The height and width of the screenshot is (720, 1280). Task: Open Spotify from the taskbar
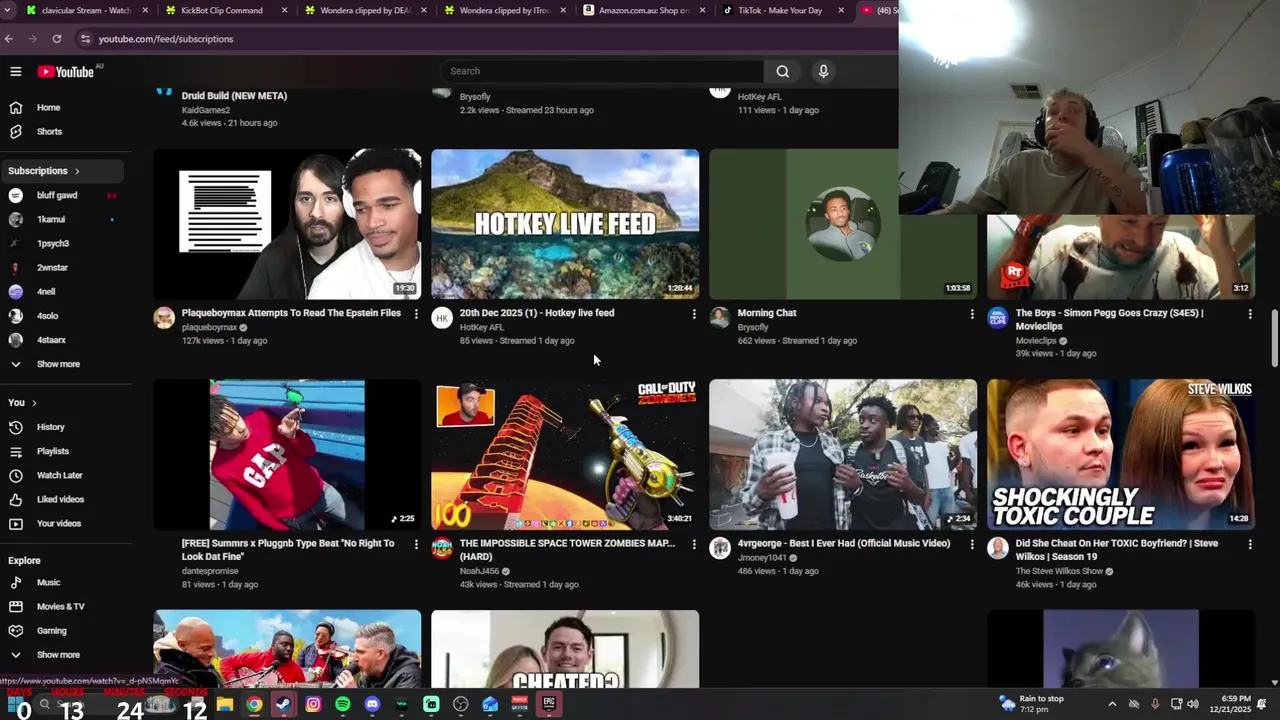(x=343, y=704)
